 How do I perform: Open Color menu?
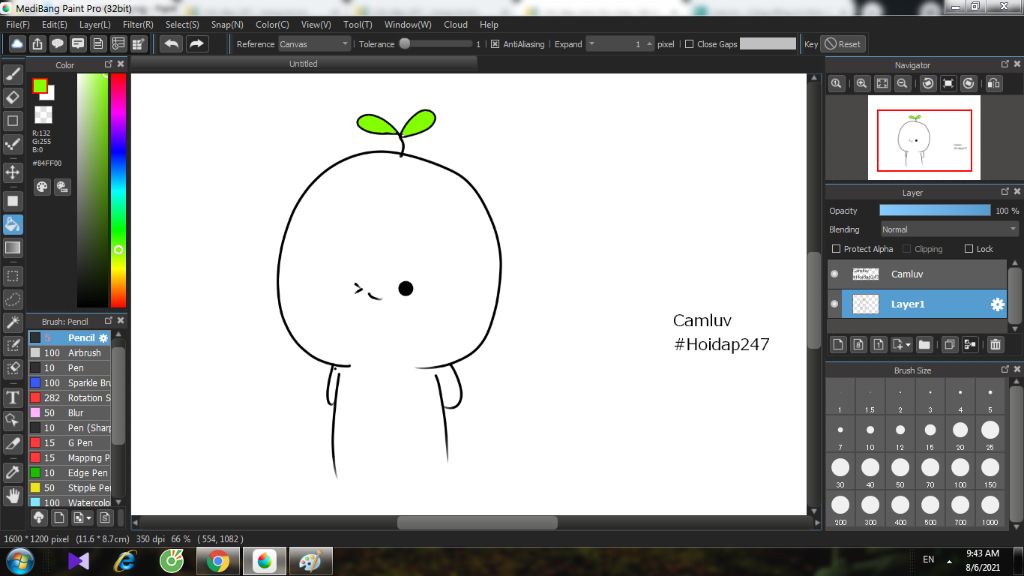pyautogui.click(x=272, y=24)
